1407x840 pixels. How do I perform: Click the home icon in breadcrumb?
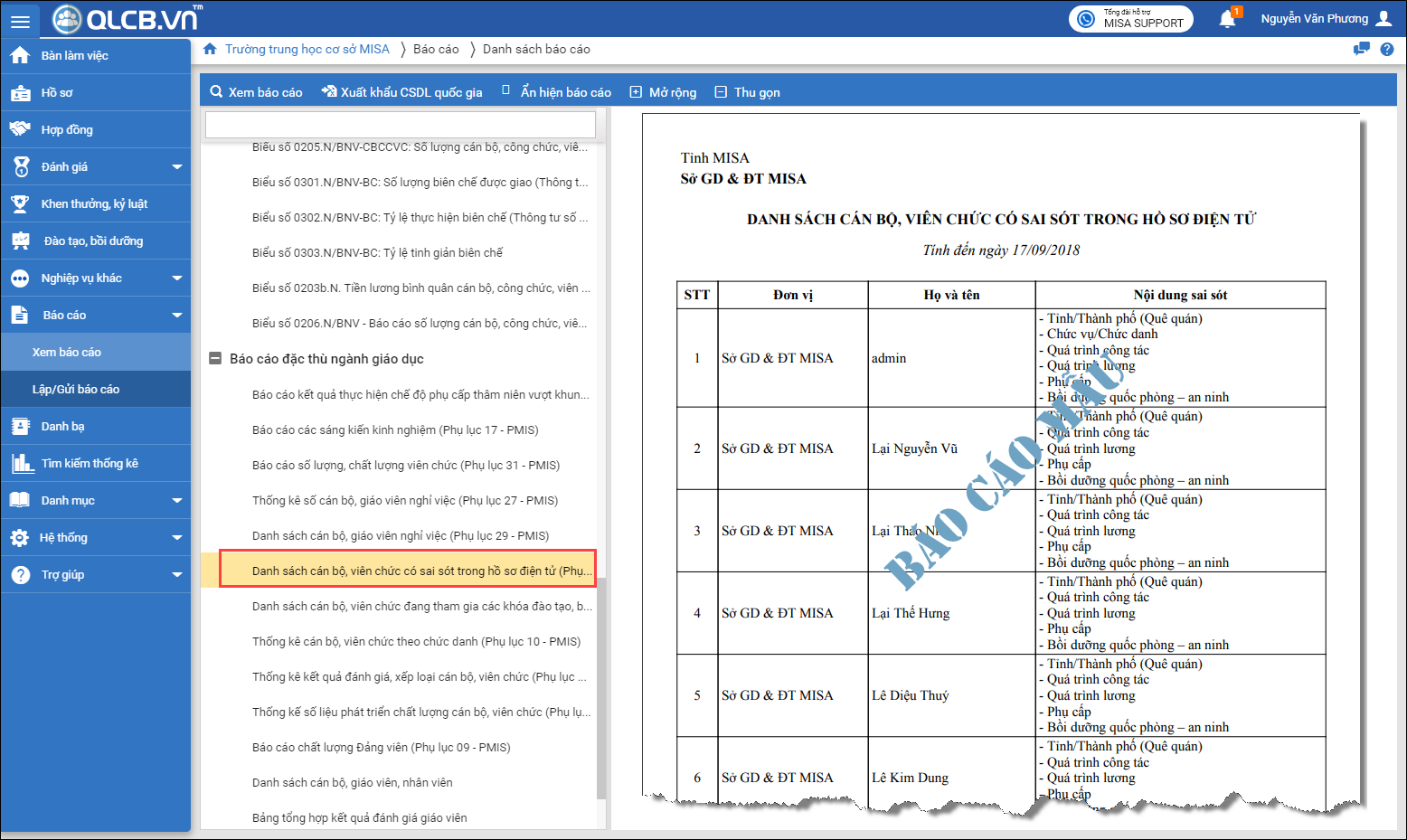coord(210,49)
